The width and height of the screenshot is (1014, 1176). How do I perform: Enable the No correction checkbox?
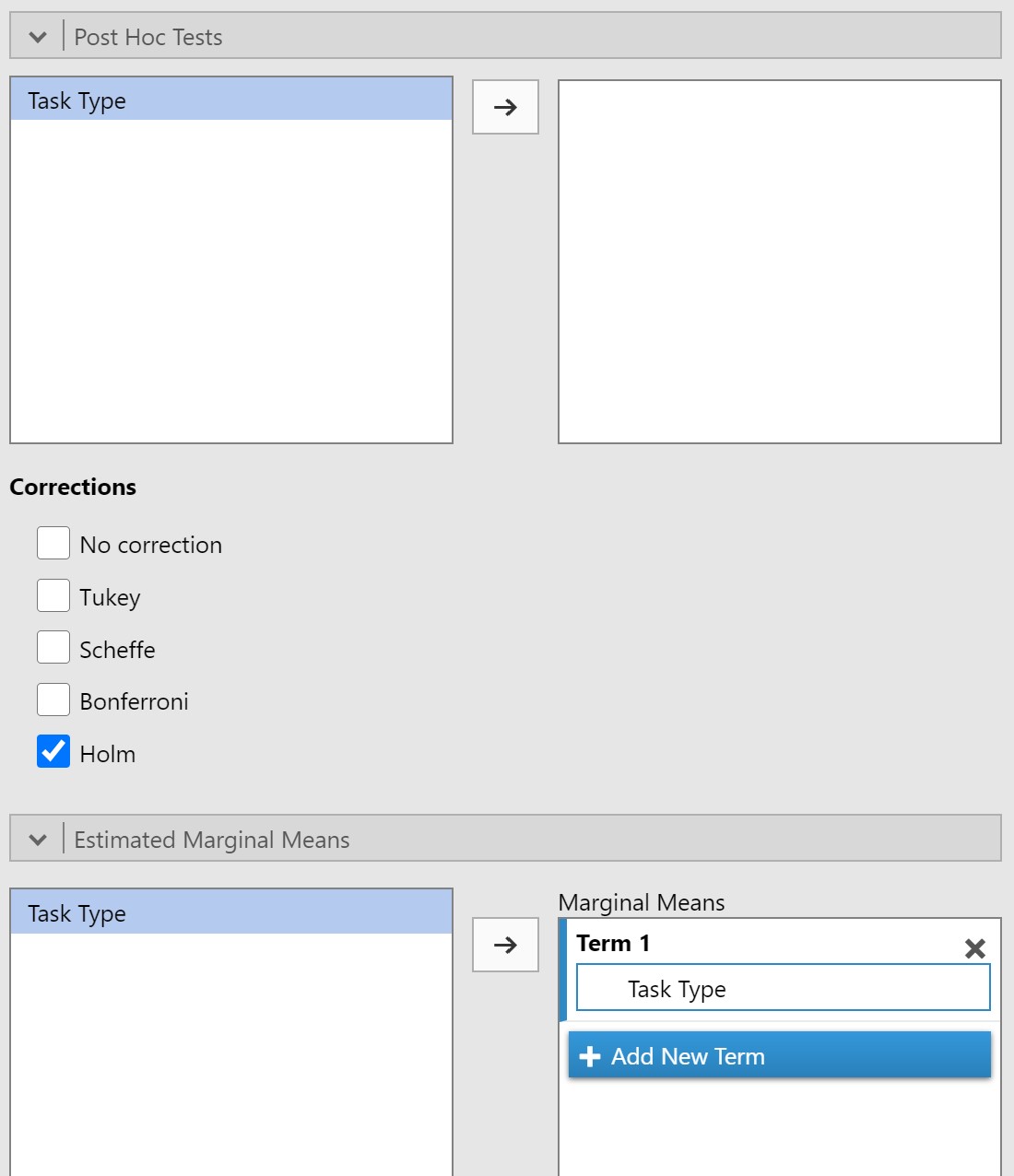click(53, 543)
